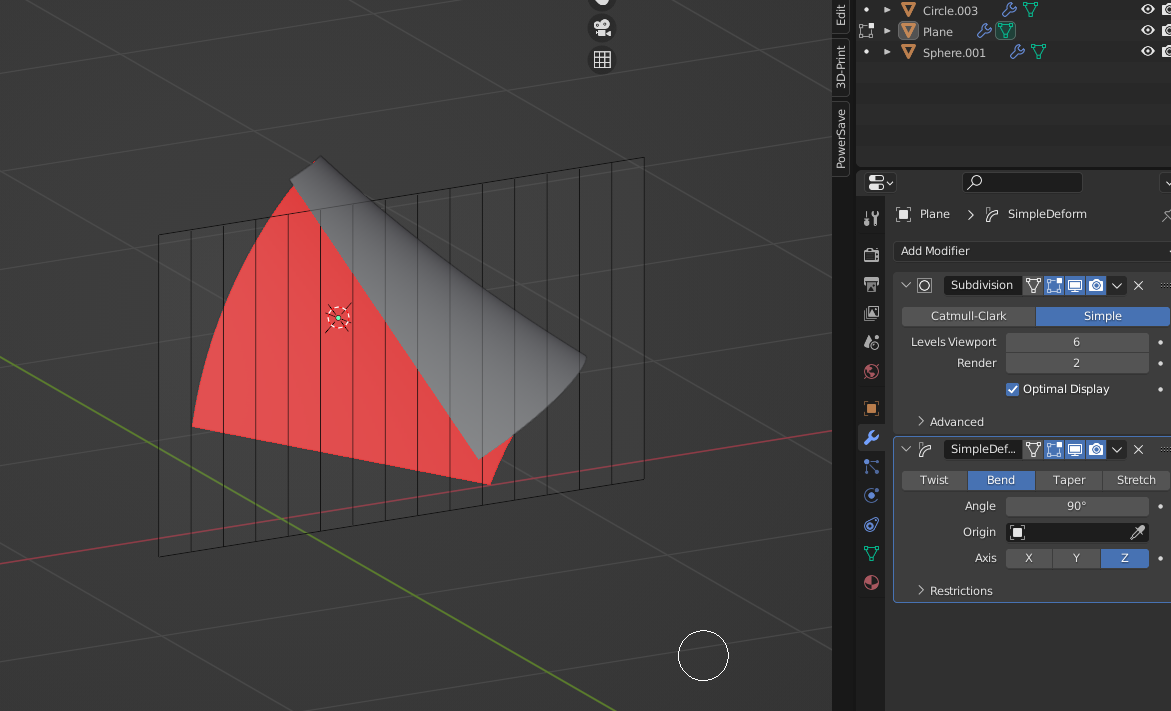The height and width of the screenshot is (711, 1171).
Task: Open the Physics properties tab
Action: [x=871, y=495]
